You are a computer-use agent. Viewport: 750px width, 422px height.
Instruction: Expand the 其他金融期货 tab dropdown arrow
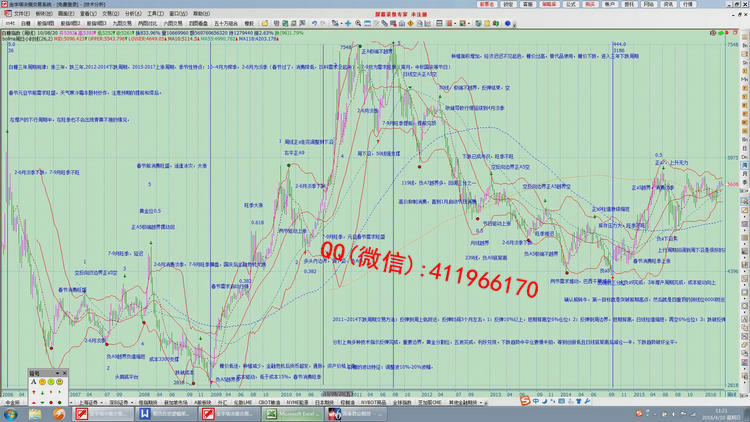pyautogui.click(x=481, y=402)
